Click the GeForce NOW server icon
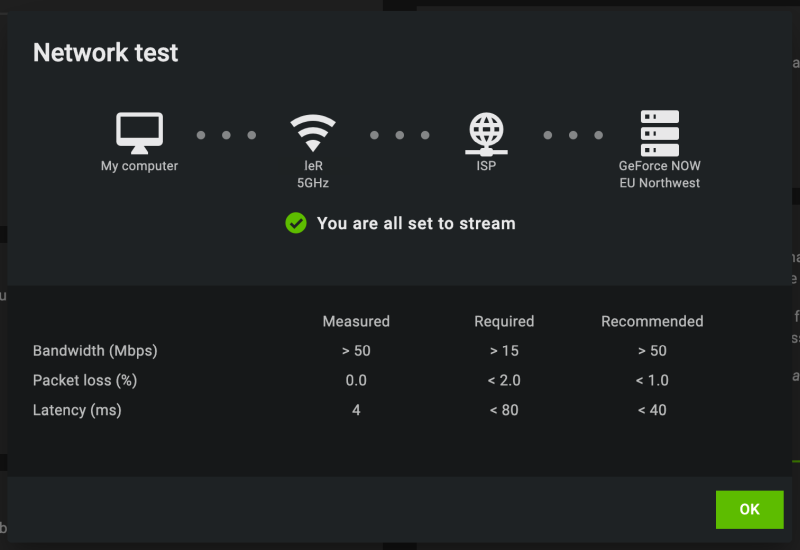The image size is (800, 550). point(659,132)
